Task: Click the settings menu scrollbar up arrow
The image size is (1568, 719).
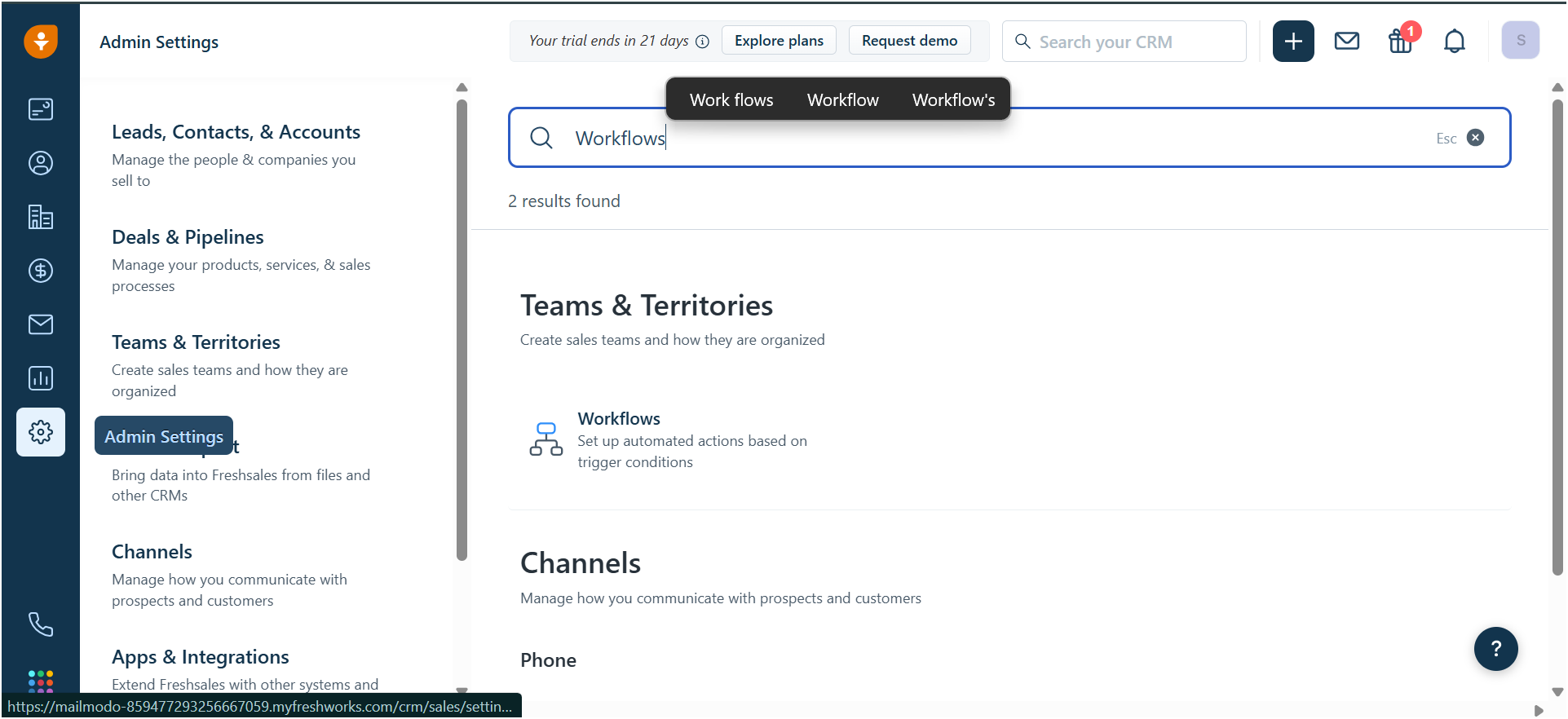Action: [462, 88]
